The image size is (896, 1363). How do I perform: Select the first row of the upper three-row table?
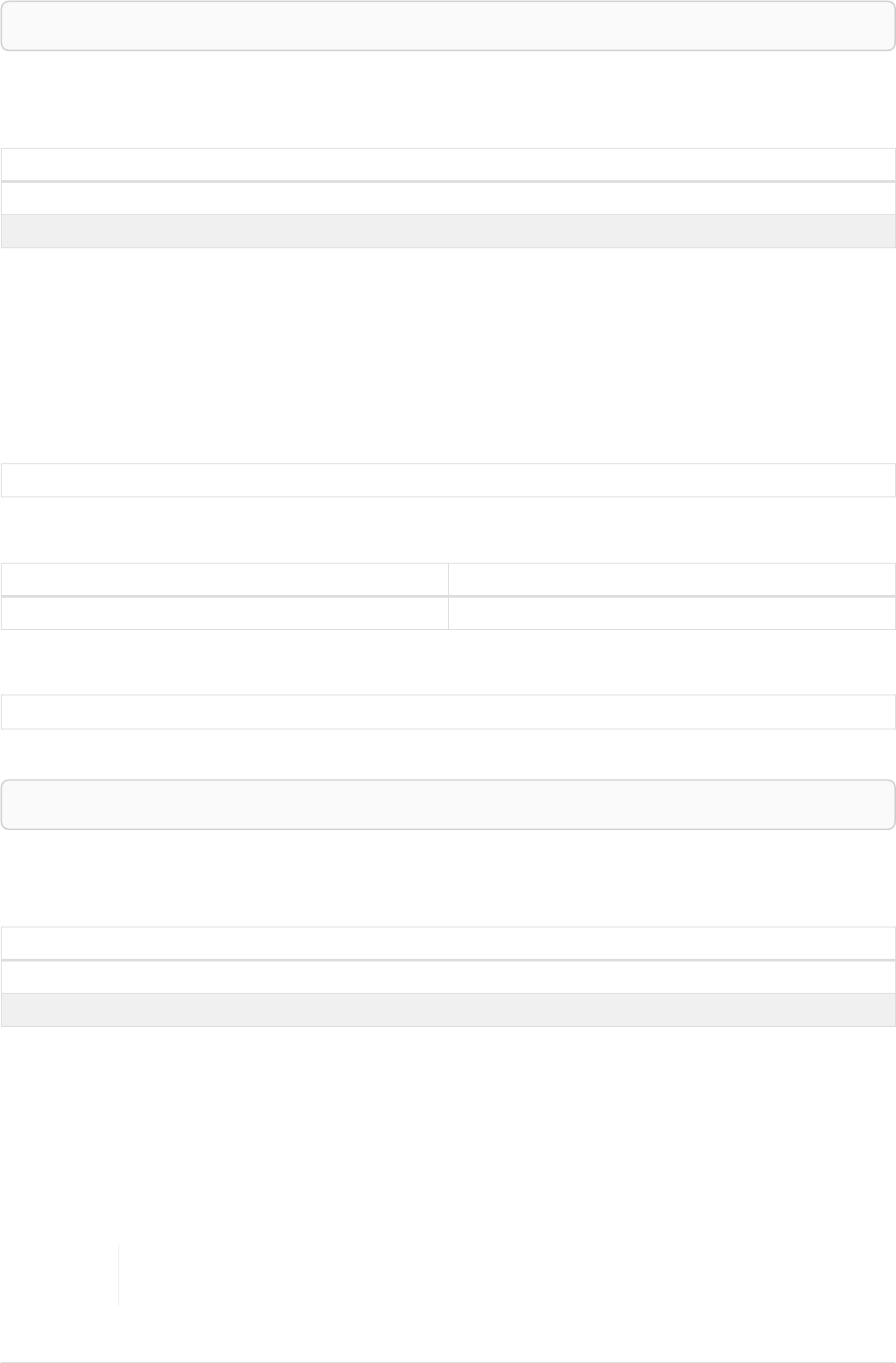click(448, 165)
